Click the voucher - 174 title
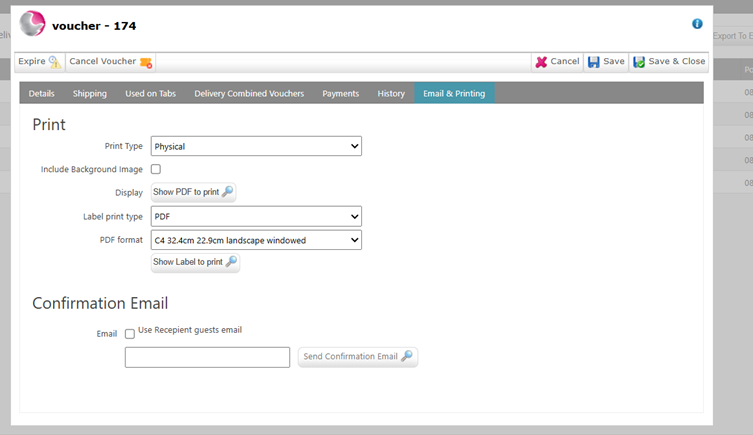The height and width of the screenshot is (435, 753). [x=94, y=26]
